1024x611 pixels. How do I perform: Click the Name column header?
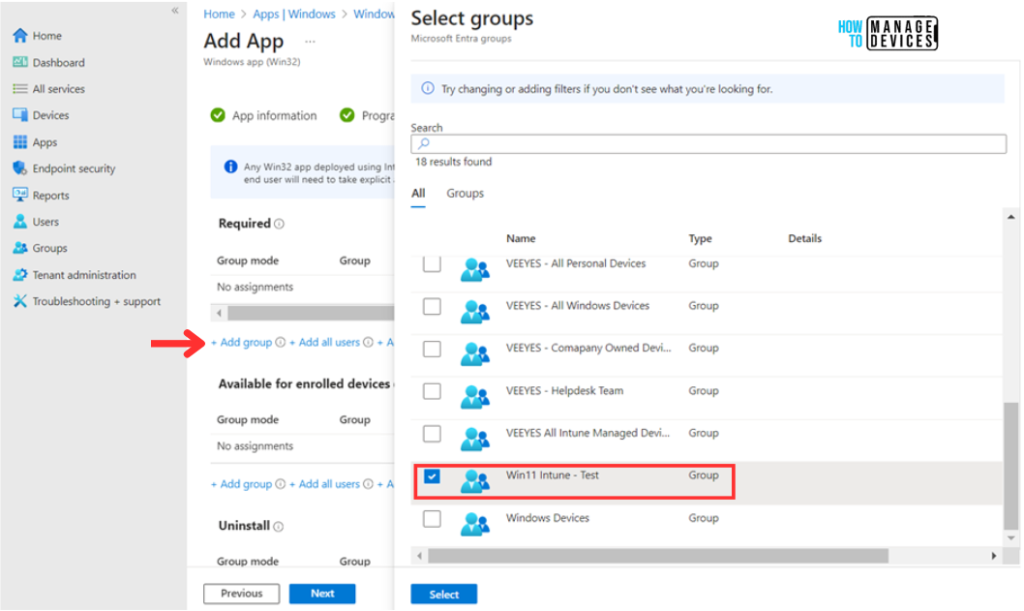click(x=520, y=238)
